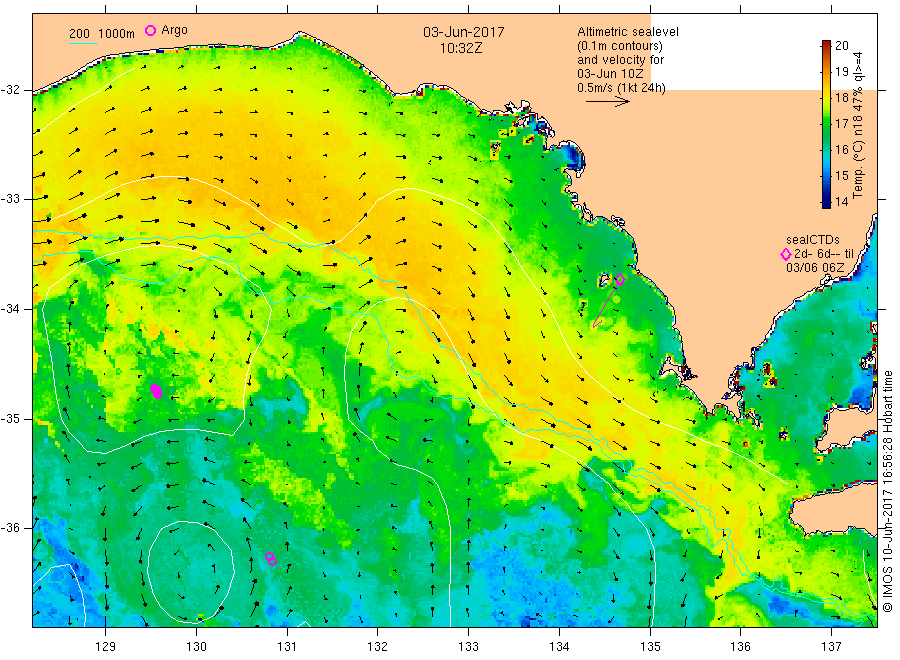Click the 'and velocity for' text line
900x660 pixels.
point(620,60)
